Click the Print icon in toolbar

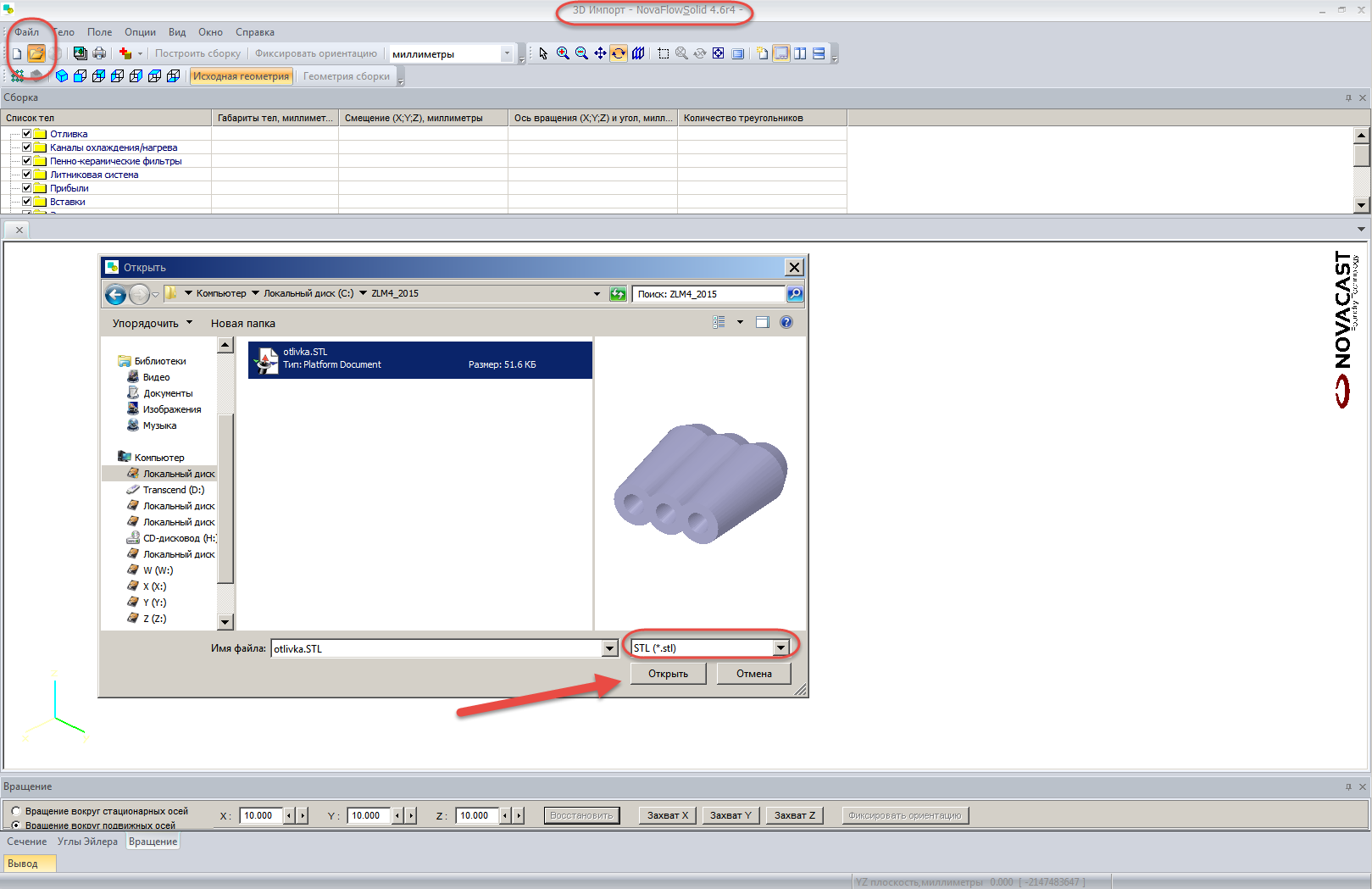(99, 53)
